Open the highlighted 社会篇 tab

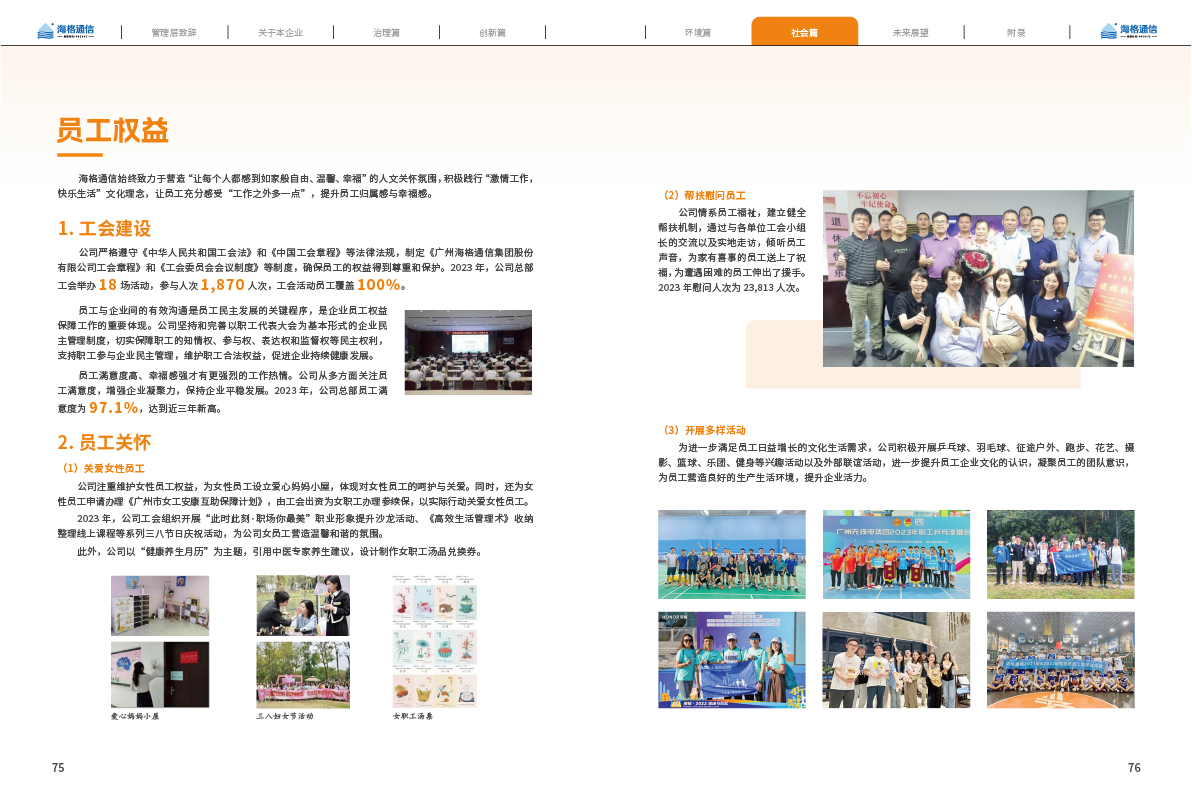pos(804,32)
